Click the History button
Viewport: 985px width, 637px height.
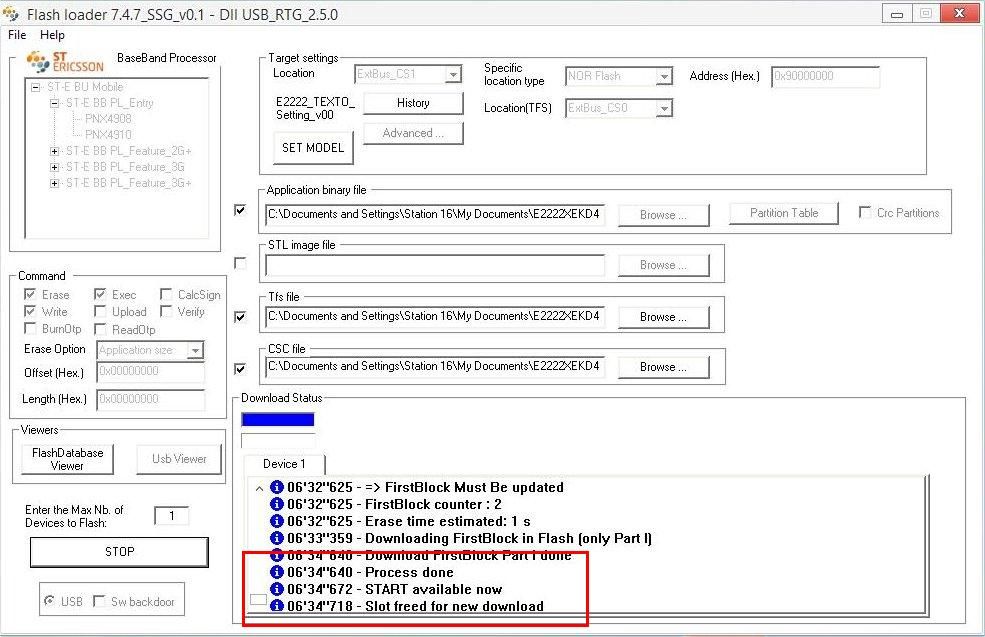click(413, 103)
